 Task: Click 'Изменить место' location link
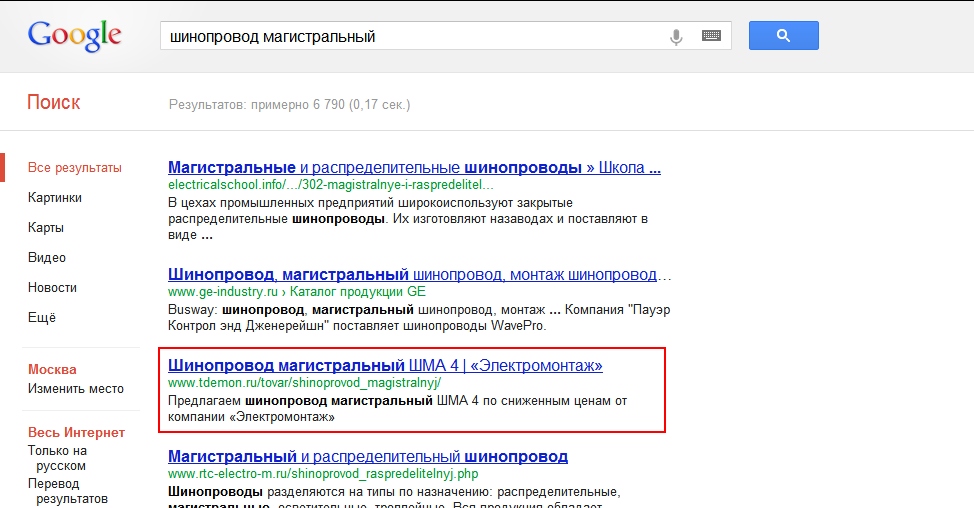click(x=76, y=389)
